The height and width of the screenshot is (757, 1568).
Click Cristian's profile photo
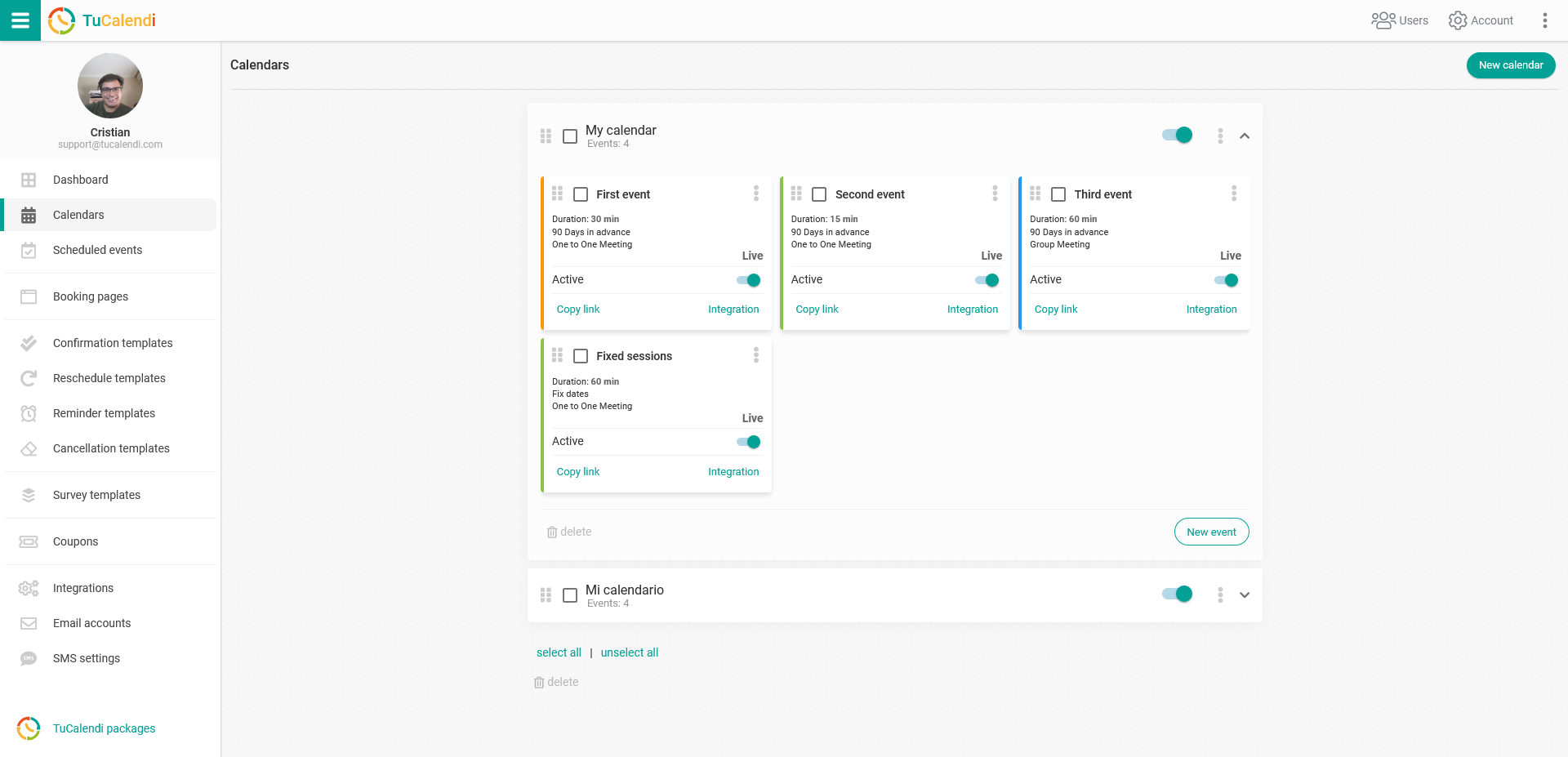coord(110,86)
